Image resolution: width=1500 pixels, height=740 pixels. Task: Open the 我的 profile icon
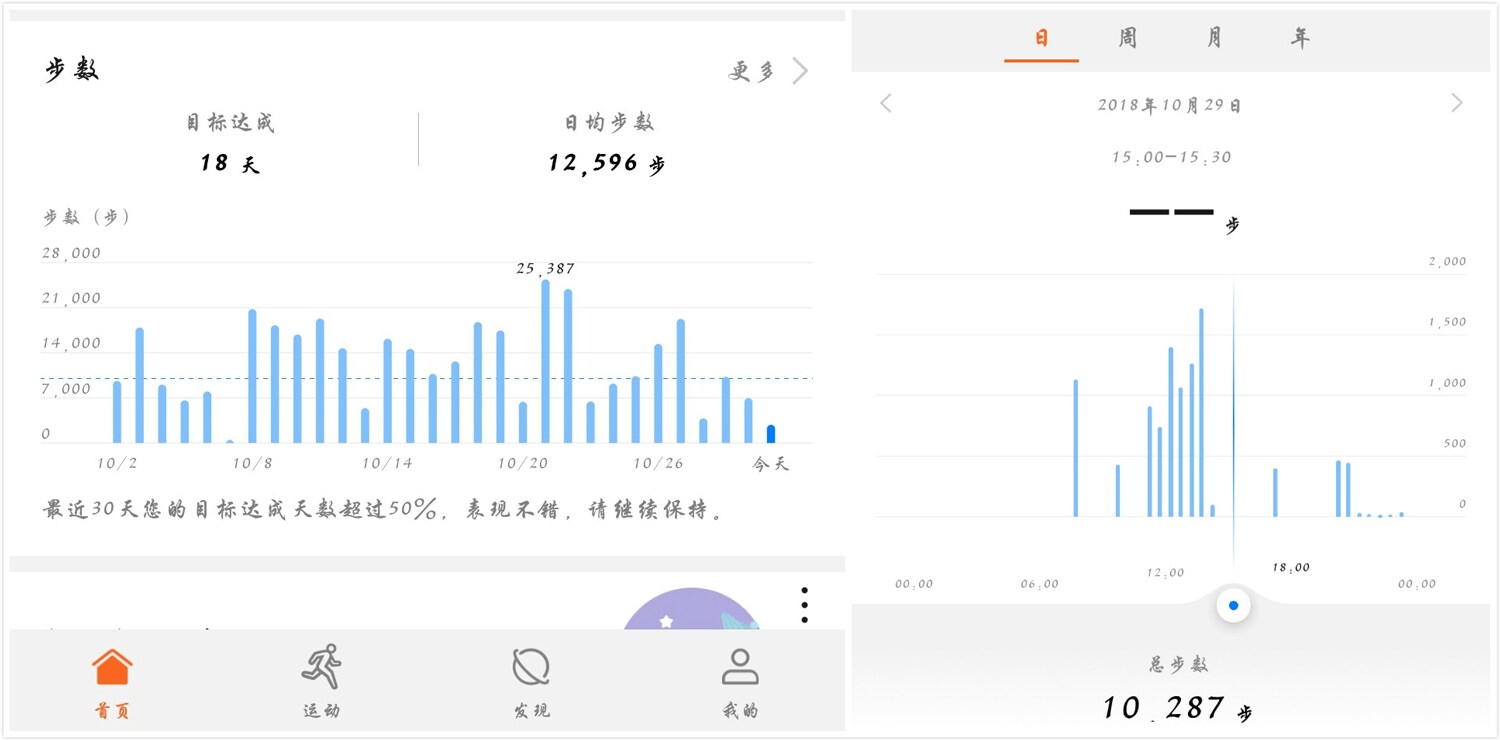(740, 668)
